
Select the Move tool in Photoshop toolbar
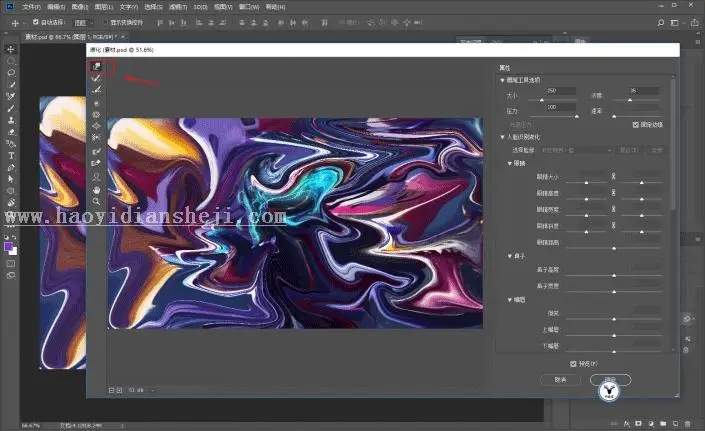pos(11,49)
